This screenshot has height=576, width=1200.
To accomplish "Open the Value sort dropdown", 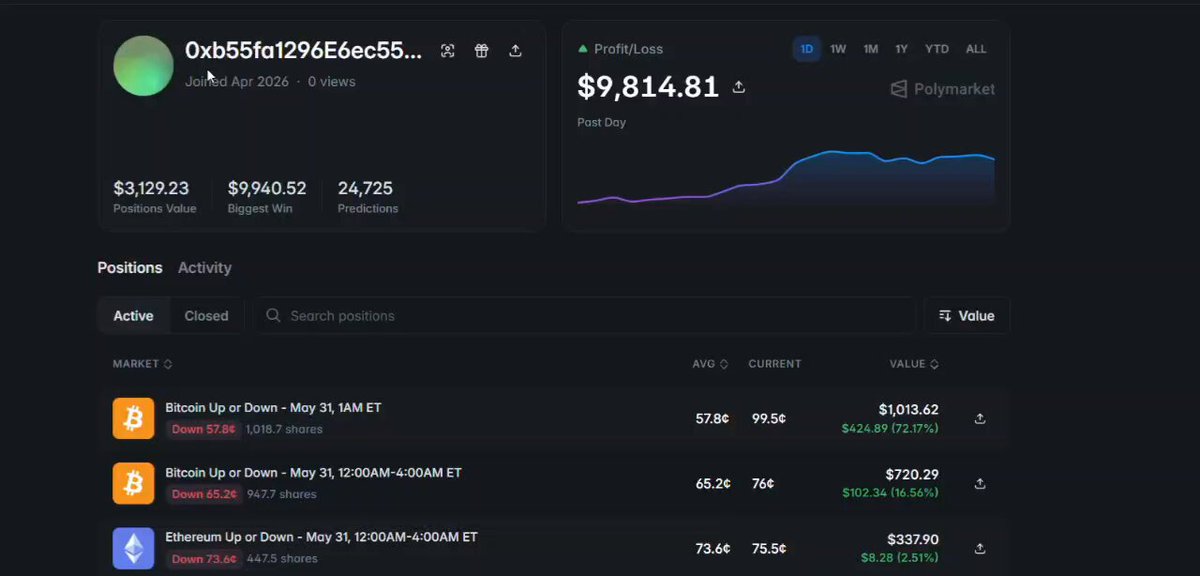I will click(x=966, y=316).
